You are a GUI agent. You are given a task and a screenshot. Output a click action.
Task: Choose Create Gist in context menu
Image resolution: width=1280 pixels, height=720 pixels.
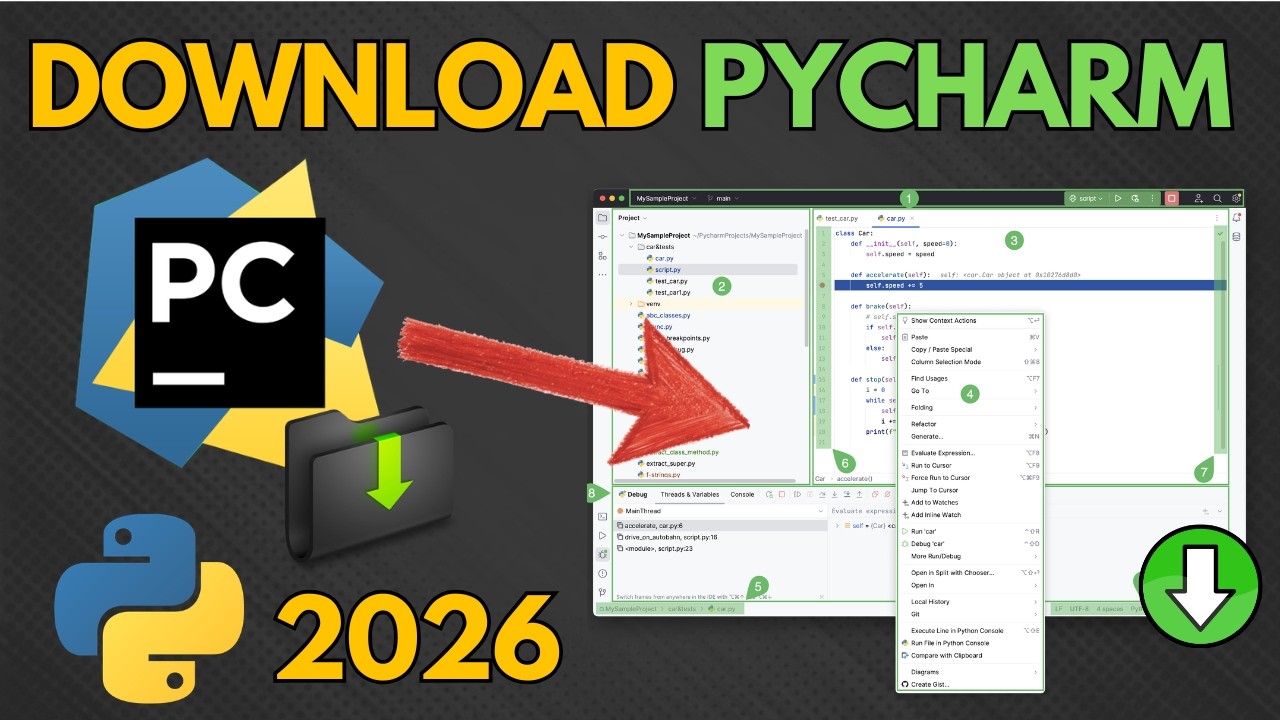click(970, 684)
